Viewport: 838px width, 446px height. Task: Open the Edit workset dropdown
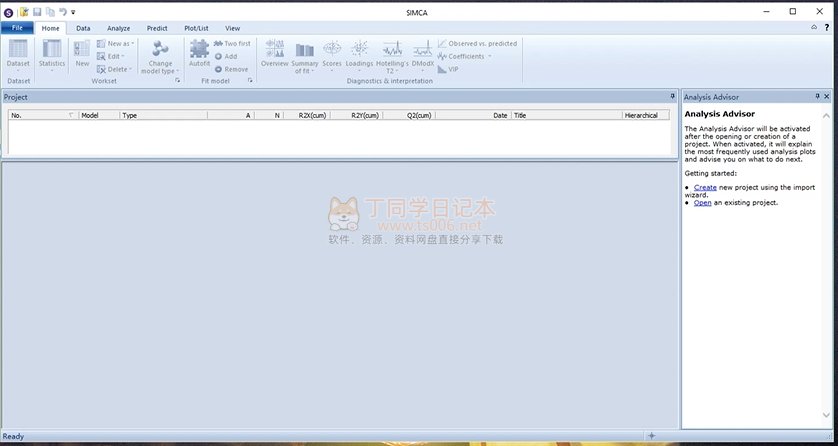pyautogui.click(x=111, y=57)
